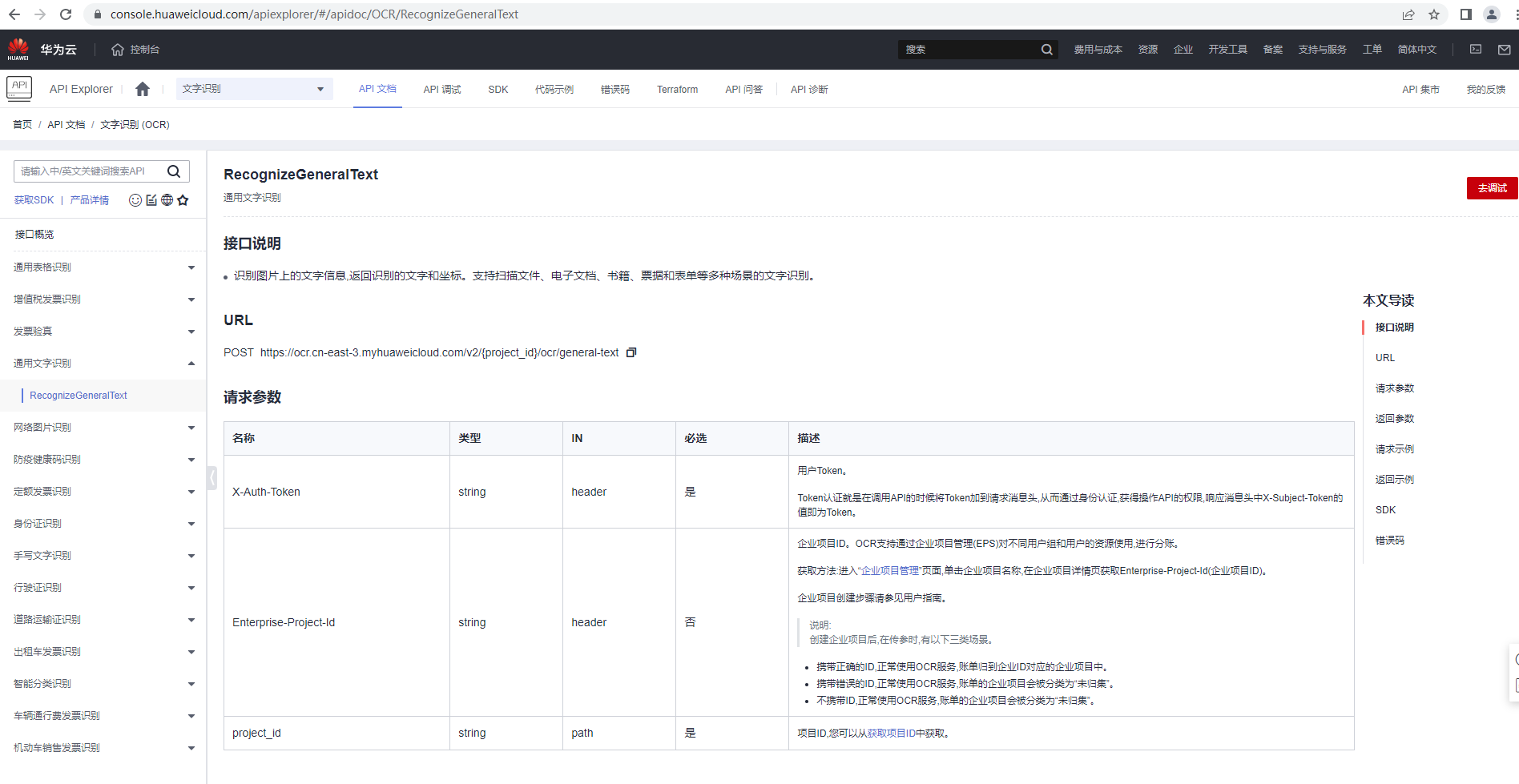Open API 集市 link

(x=1421, y=90)
